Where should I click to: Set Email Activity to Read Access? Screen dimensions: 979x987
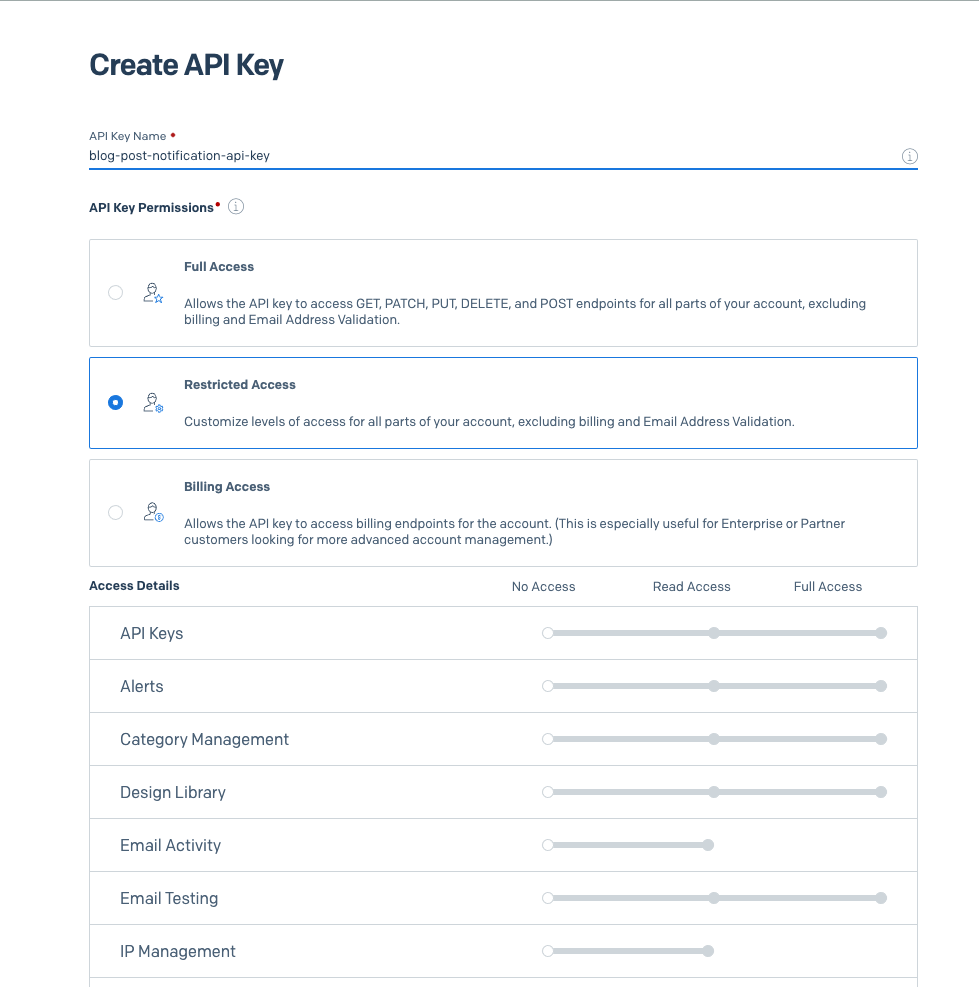(x=708, y=845)
